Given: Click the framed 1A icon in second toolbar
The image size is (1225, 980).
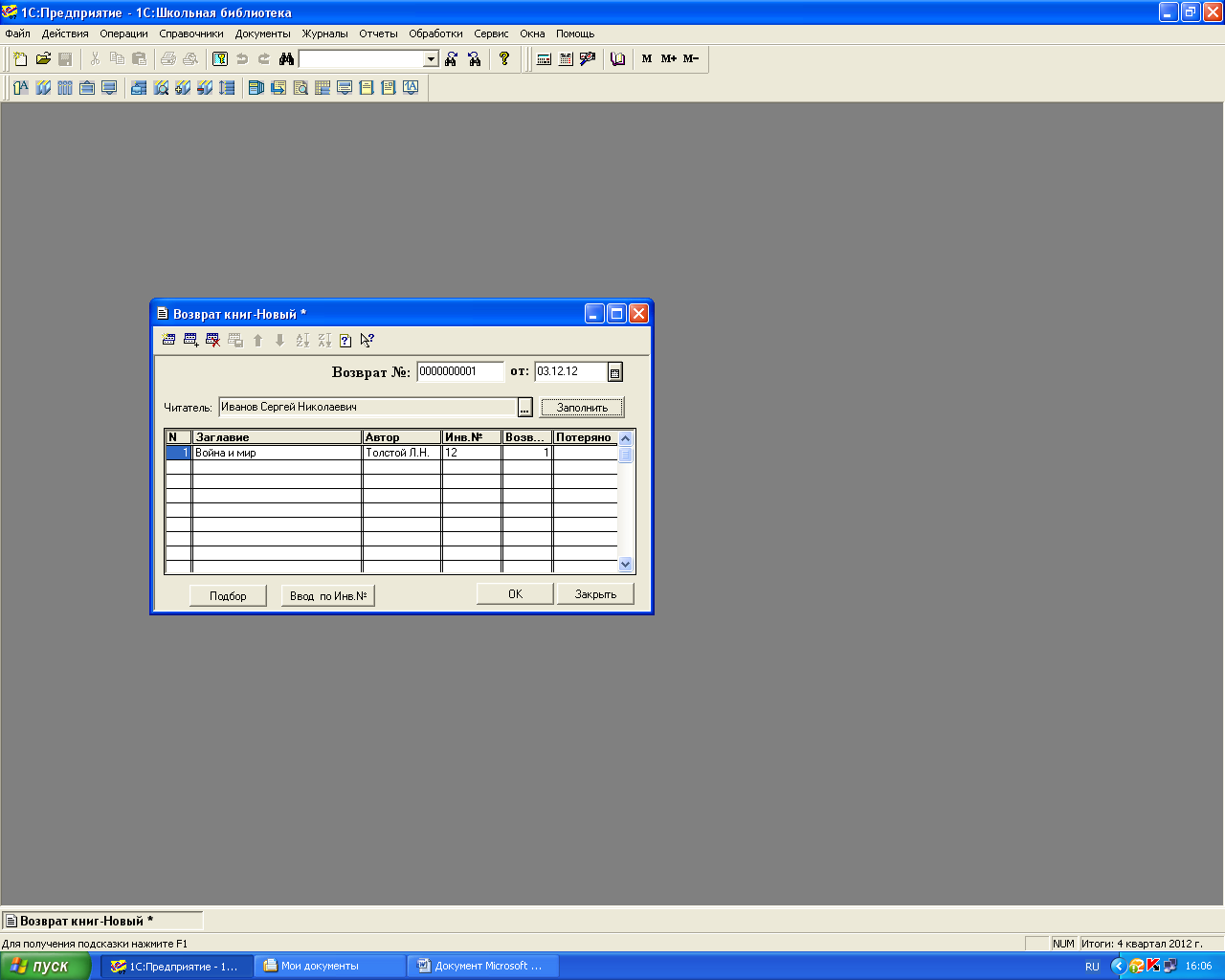Looking at the screenshot, I should click(411, 88).
